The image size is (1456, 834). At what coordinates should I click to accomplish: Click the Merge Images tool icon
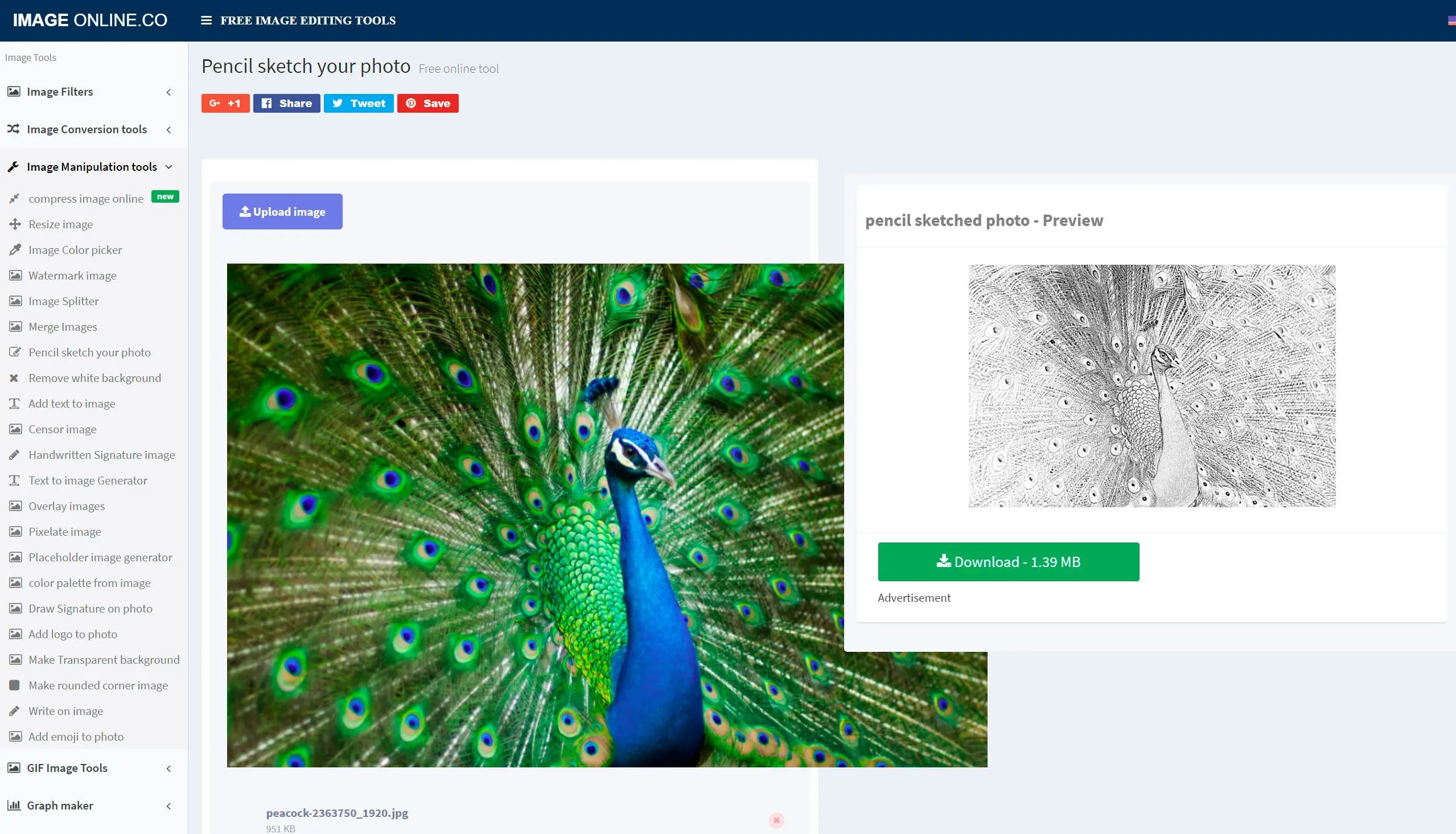pyautogui.click(x=14, y=326)
